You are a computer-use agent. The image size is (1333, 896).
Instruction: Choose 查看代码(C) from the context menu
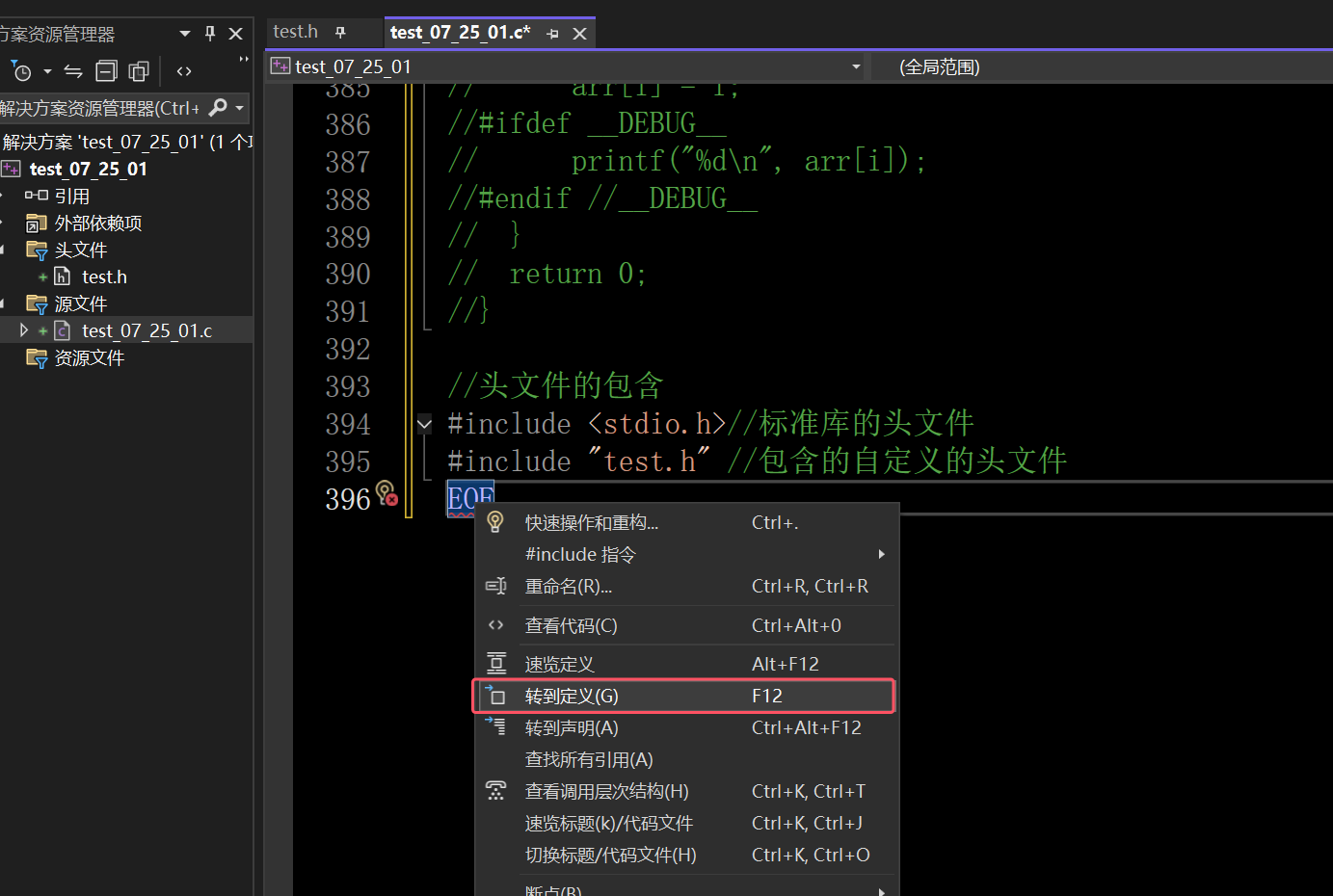(x=687, y=625)
